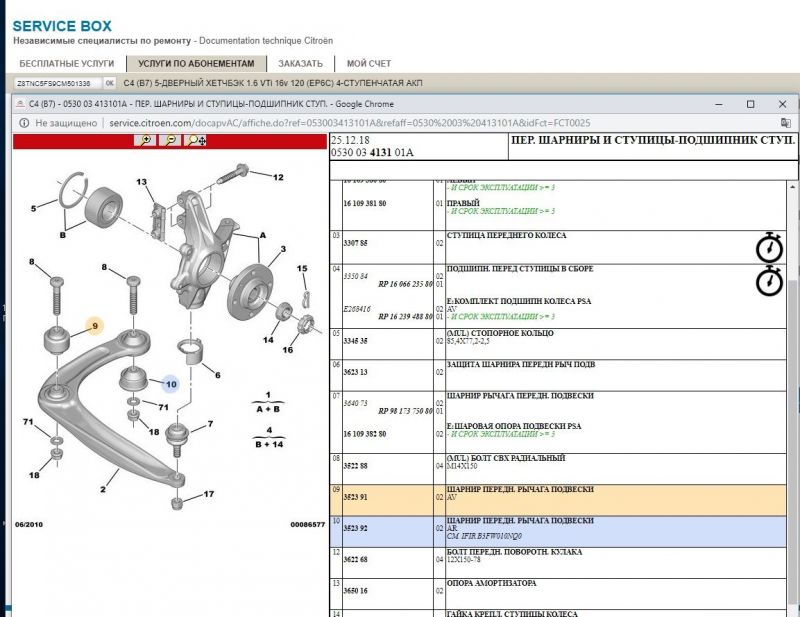This screenshot has height=617, width=800.
Task: Click the insecure site info icon in address bar
Action: click(22, 123)
